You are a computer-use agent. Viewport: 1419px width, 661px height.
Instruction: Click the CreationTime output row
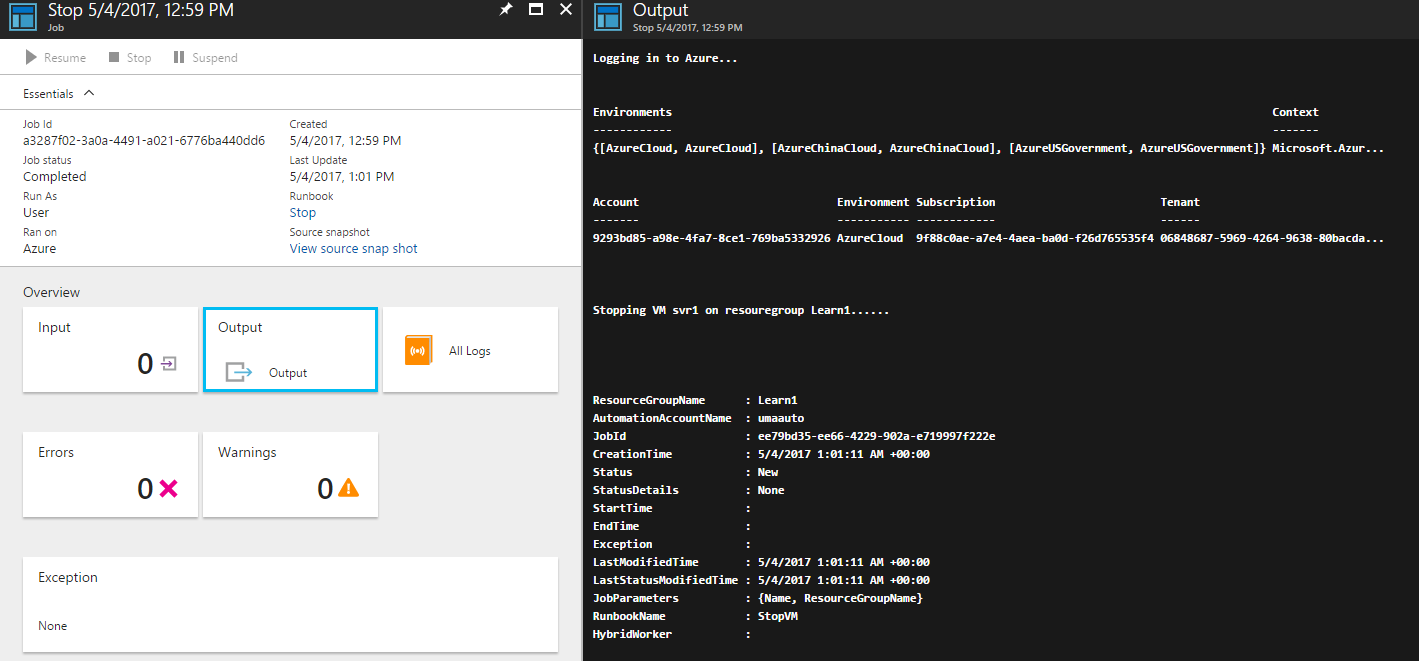pos(761,454)
